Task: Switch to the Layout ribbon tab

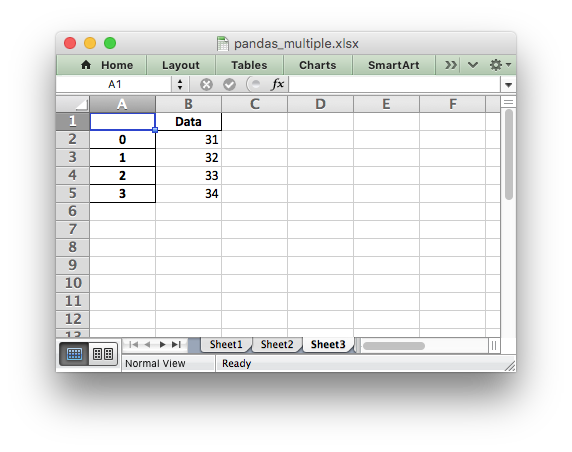Action: pos(181,65)
